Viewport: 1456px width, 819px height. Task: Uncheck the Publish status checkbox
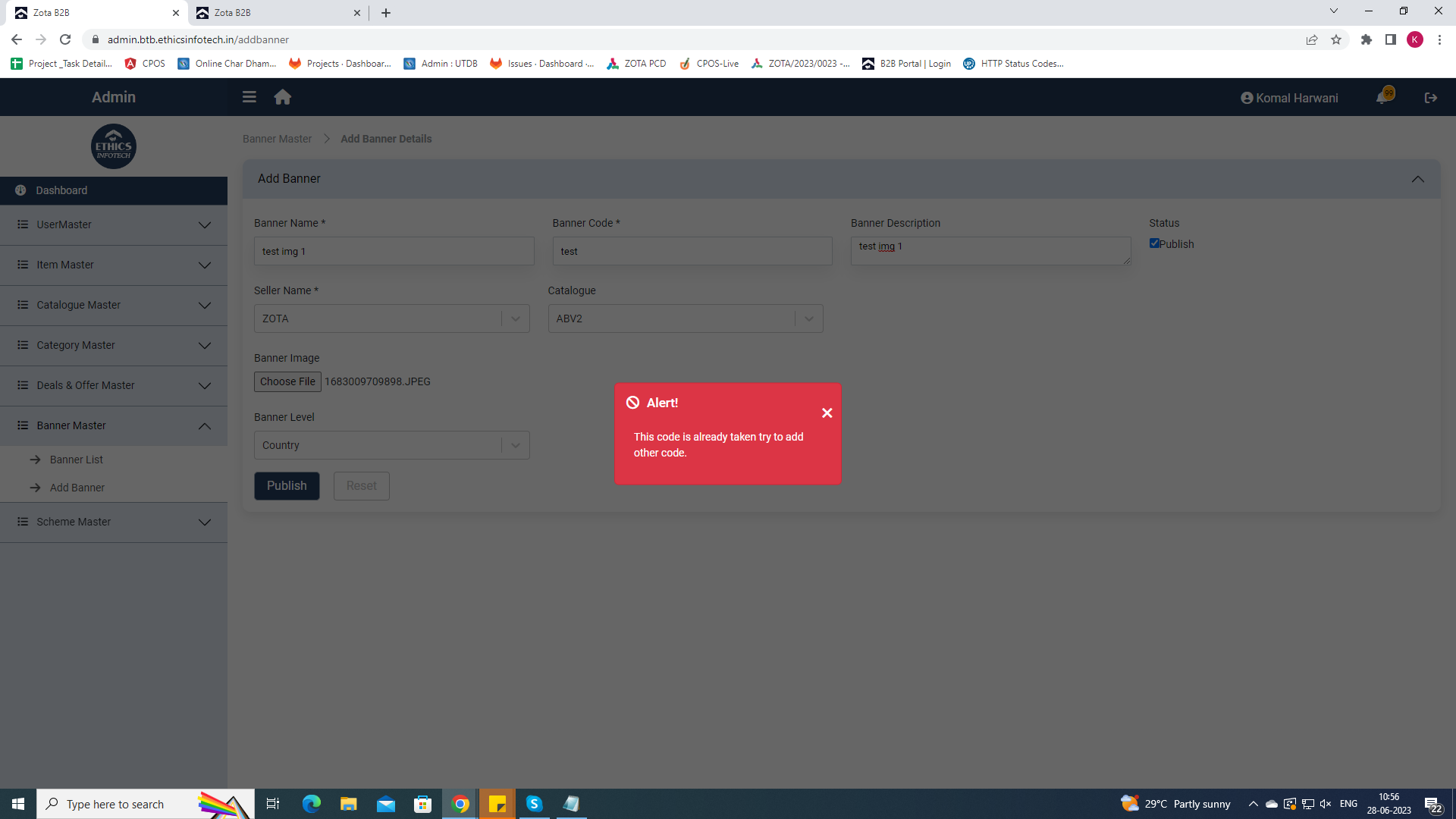pyautogui.click(x=1154, y=243)
